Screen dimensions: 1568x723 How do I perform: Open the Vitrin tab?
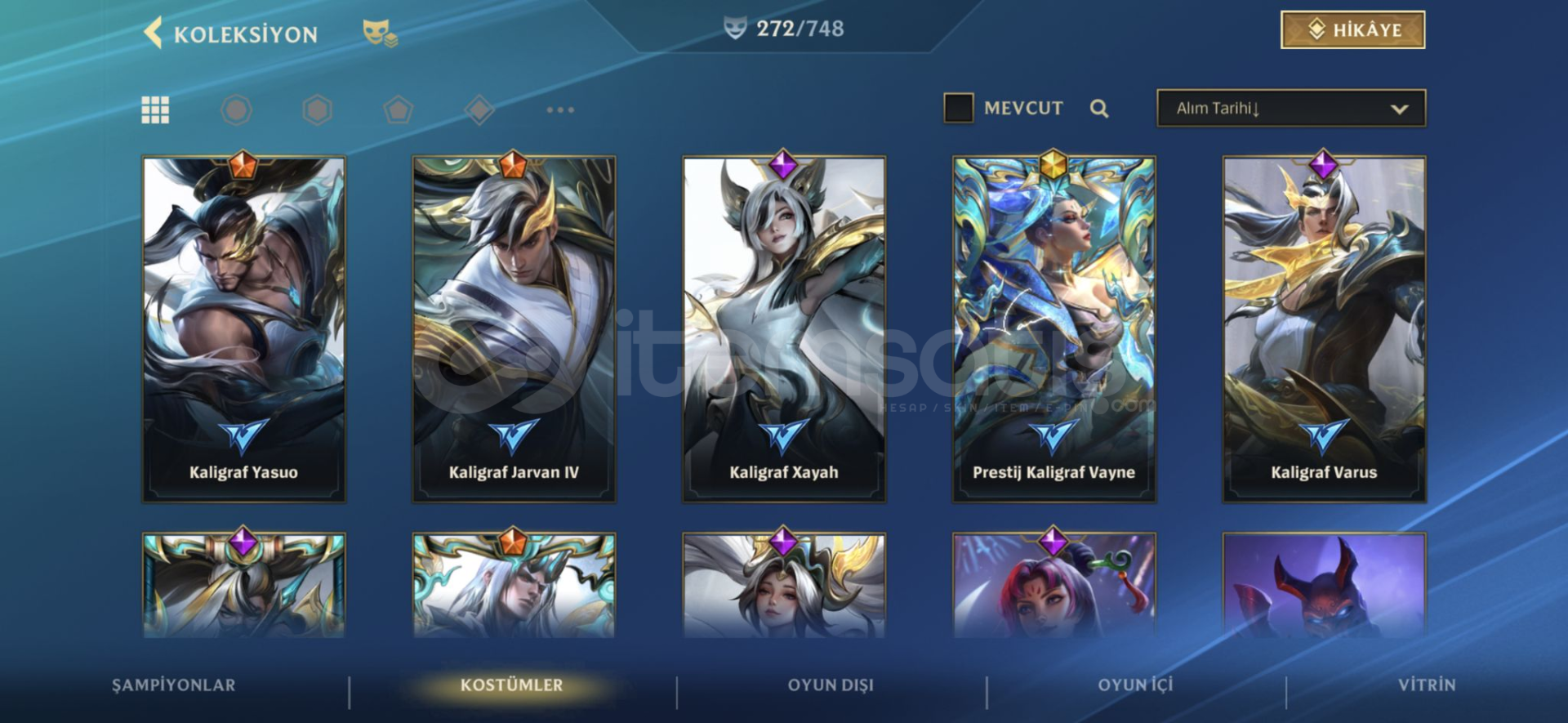[1427, 685]
